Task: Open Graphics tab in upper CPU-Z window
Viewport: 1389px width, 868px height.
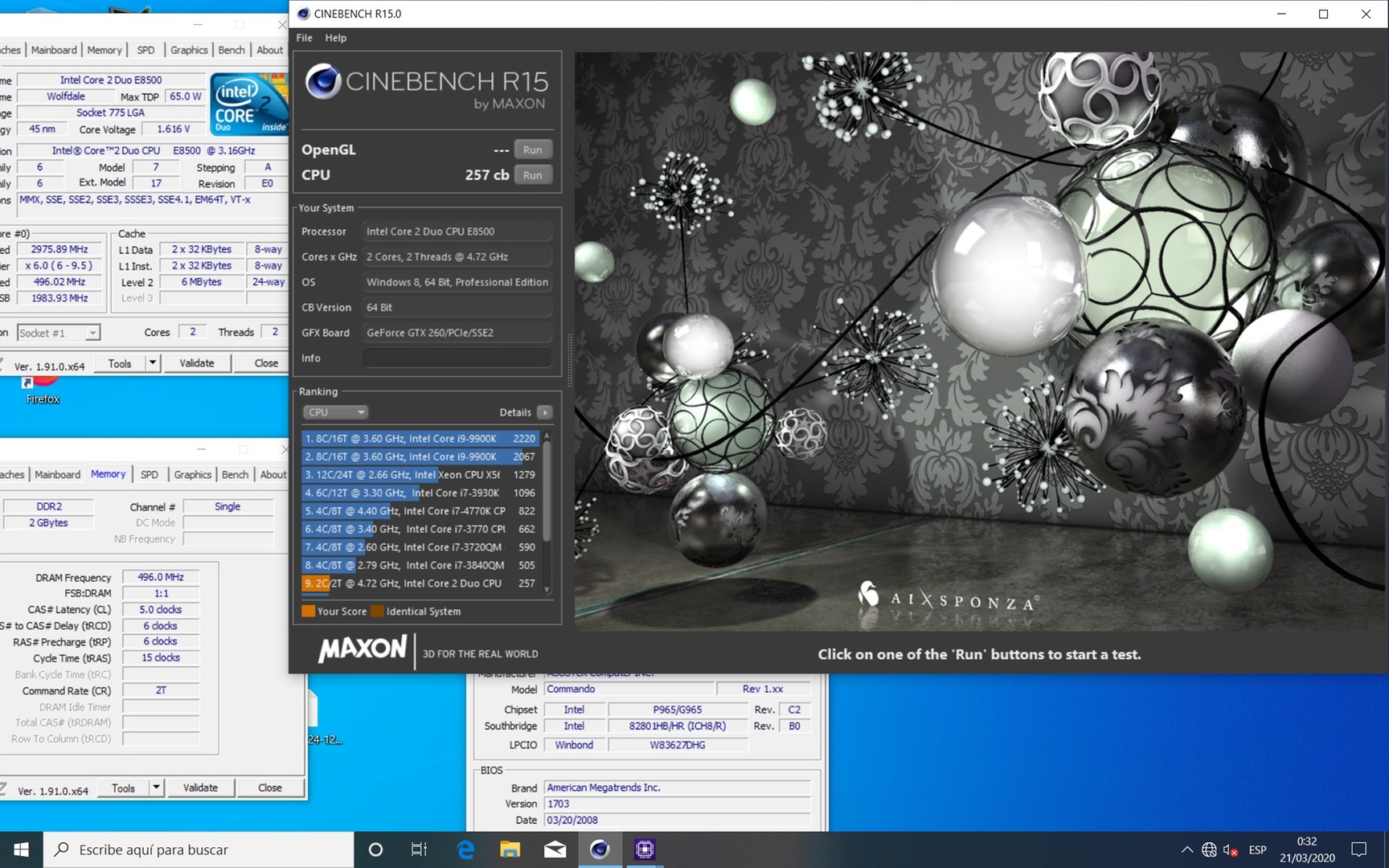Action: click(x=189, y=50)
